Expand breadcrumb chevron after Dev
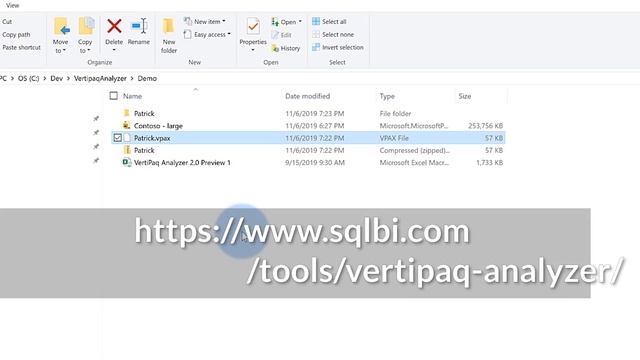This screenshot has height=360, width=640. 68,78
